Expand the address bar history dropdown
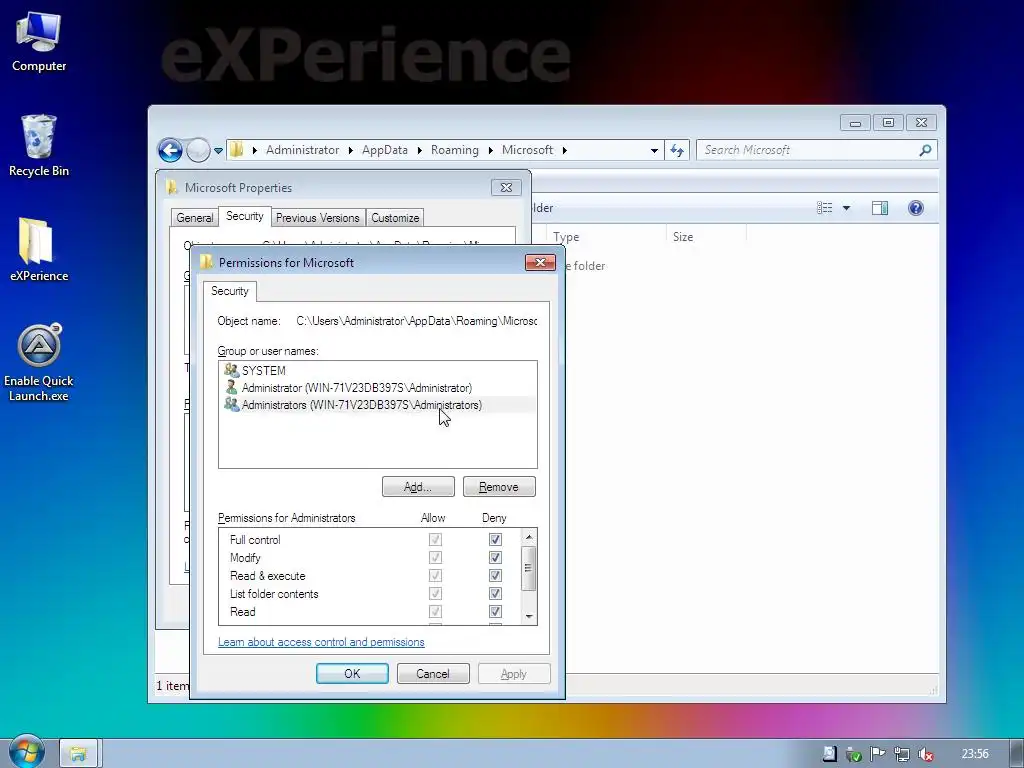This screenshot has height=768, width=1024. tap(654, 150)
